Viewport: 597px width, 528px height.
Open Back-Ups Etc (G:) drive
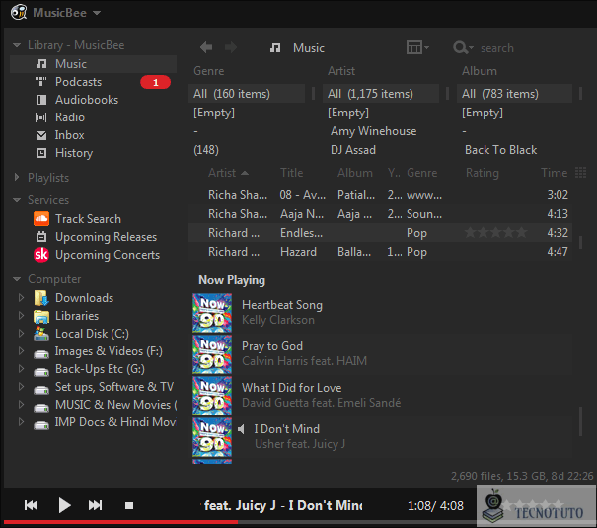(x=100, y=369)
